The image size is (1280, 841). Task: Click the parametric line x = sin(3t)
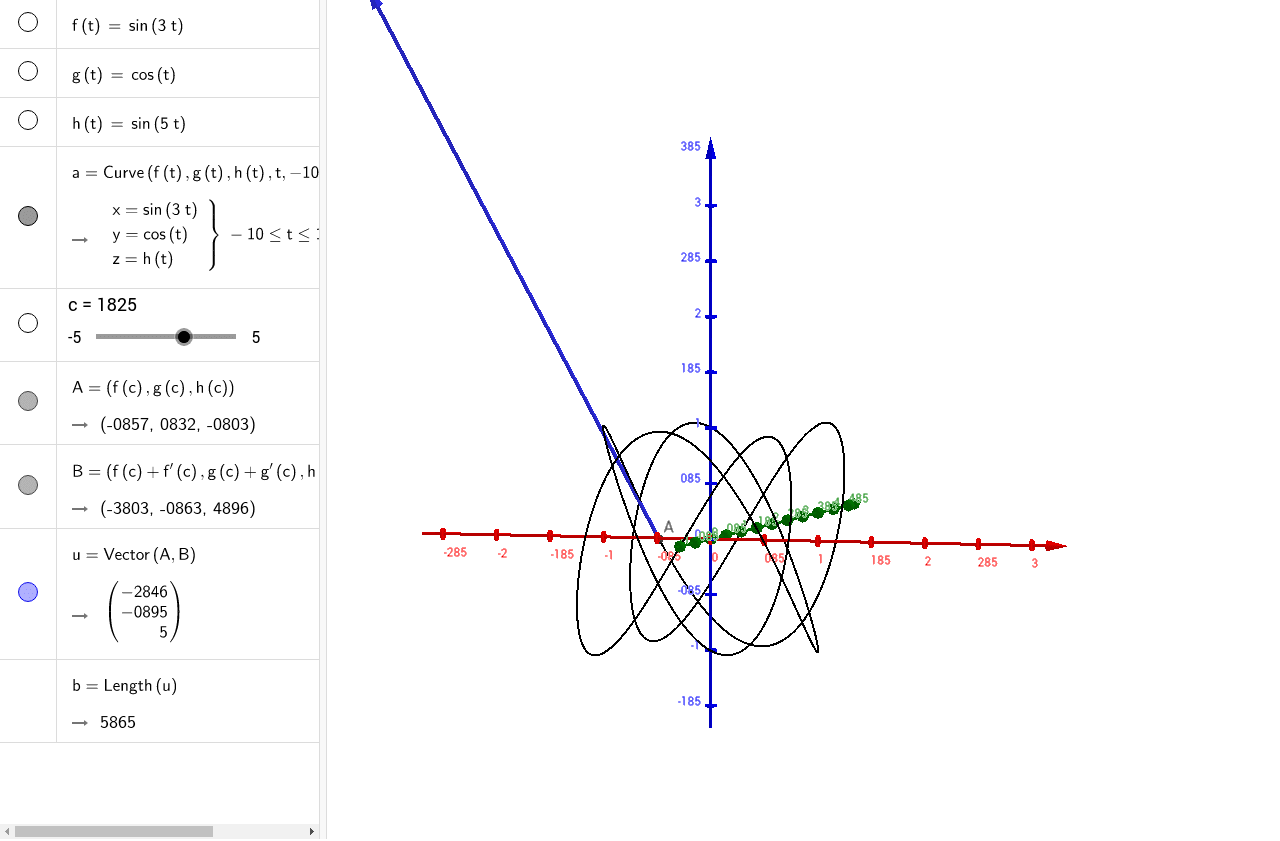pos(155,210)
